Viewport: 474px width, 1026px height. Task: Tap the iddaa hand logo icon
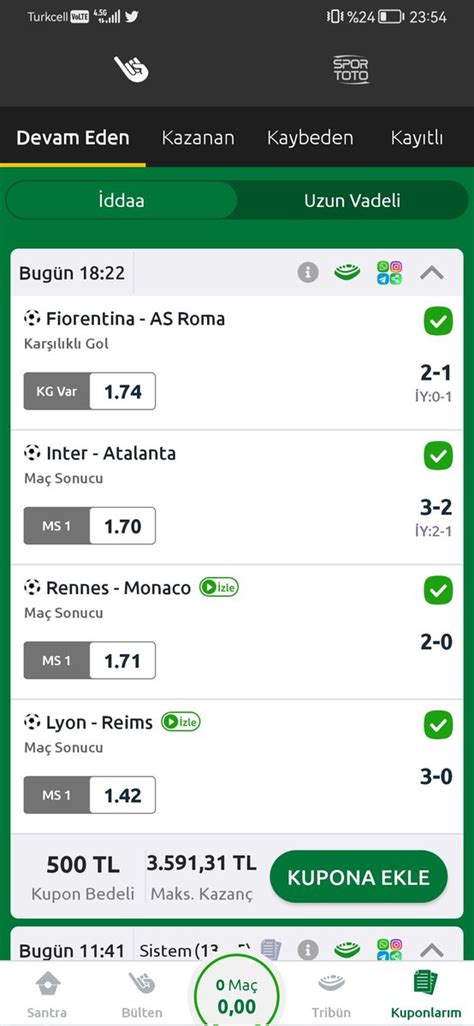pos(132,69)
